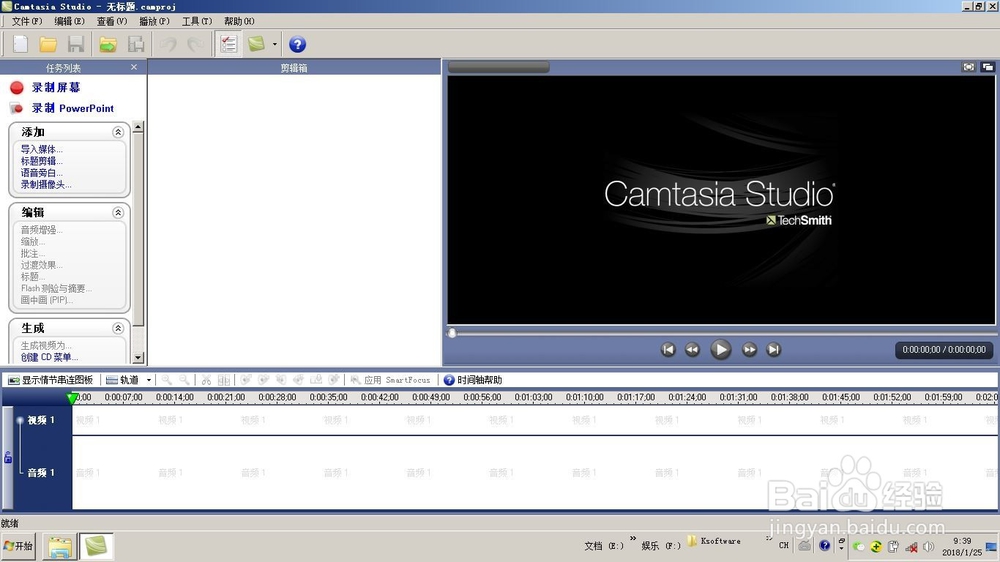Open the 编辑(E) menu
This screenshot has width=1000, height=562.
tap(69, 21)
